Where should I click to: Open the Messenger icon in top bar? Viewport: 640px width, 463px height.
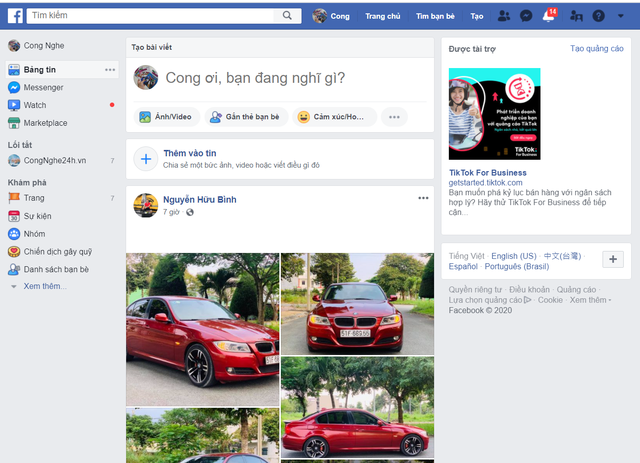(525, 16)
